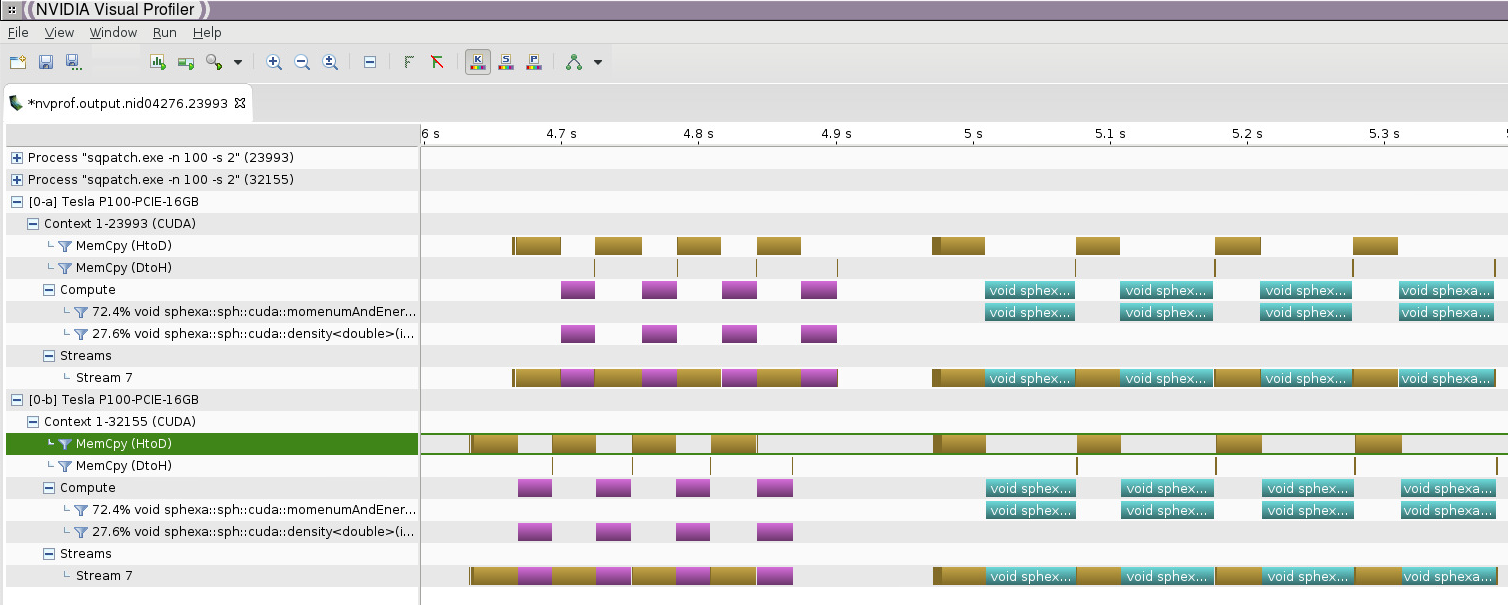Open the Help menu

(207, 32)
